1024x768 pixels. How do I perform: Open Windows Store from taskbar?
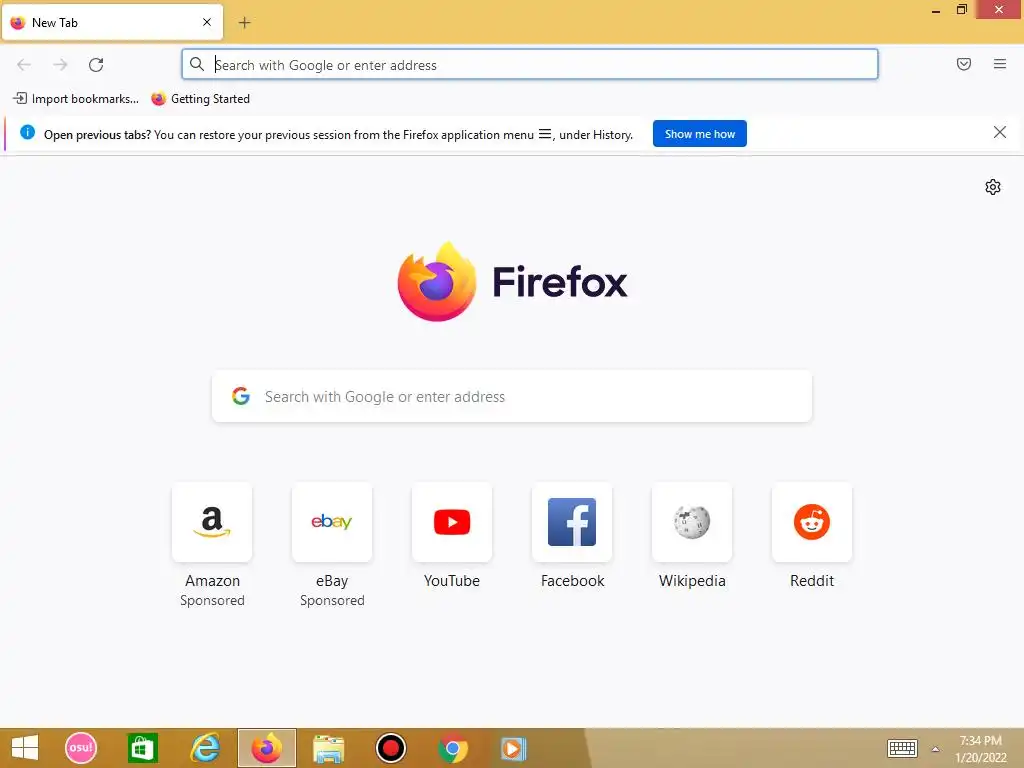pyautogui.click(x=142, y=748)
